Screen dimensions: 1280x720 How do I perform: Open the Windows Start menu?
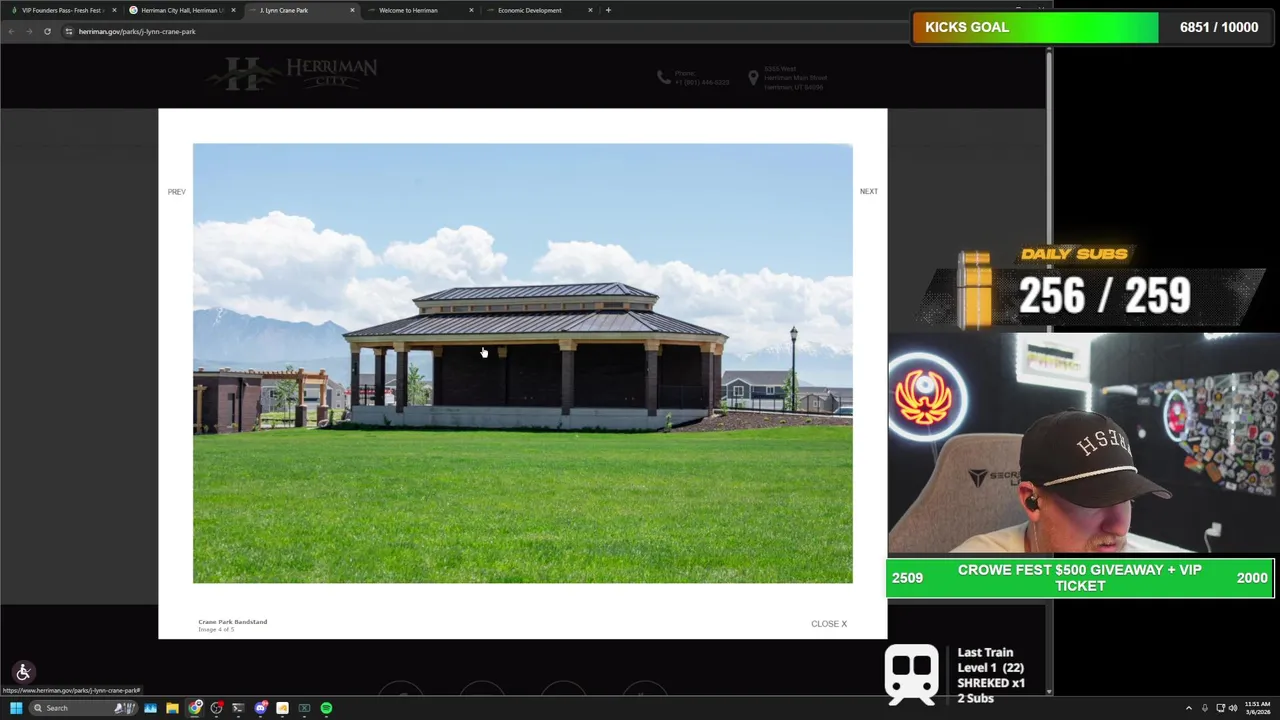click(15, 708)
